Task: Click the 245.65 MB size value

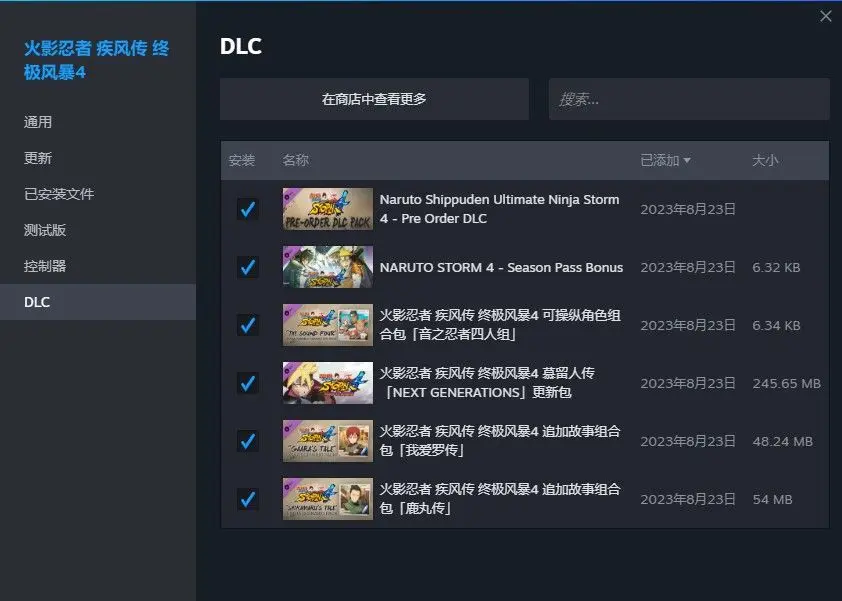Action: [786, 383]
